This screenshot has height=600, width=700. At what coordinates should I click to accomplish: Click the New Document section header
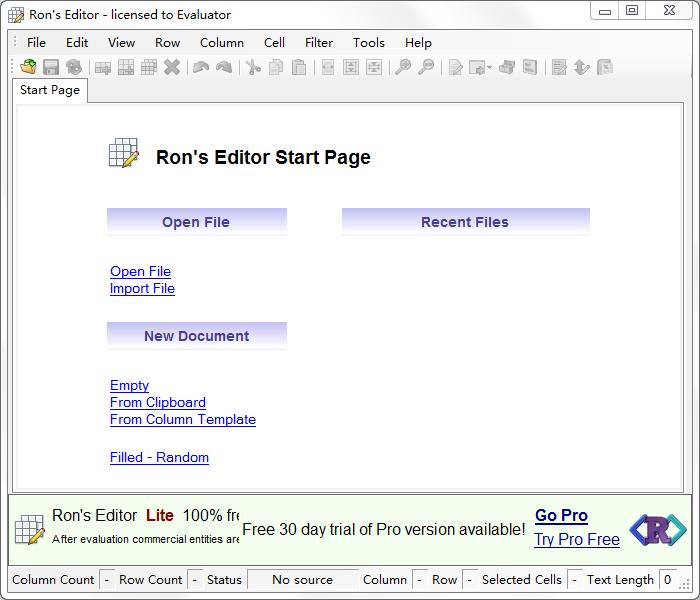point(196,335)
